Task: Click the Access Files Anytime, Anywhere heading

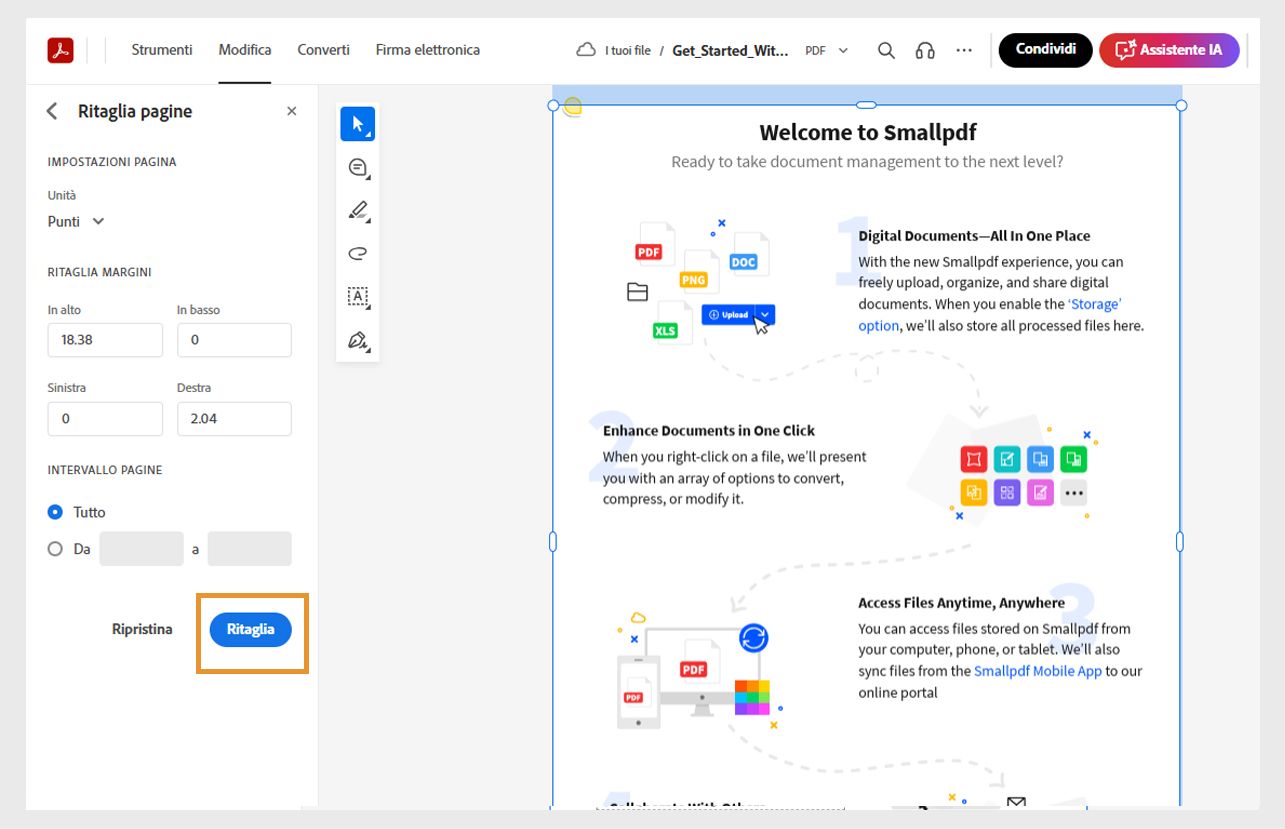Action: 962,603
